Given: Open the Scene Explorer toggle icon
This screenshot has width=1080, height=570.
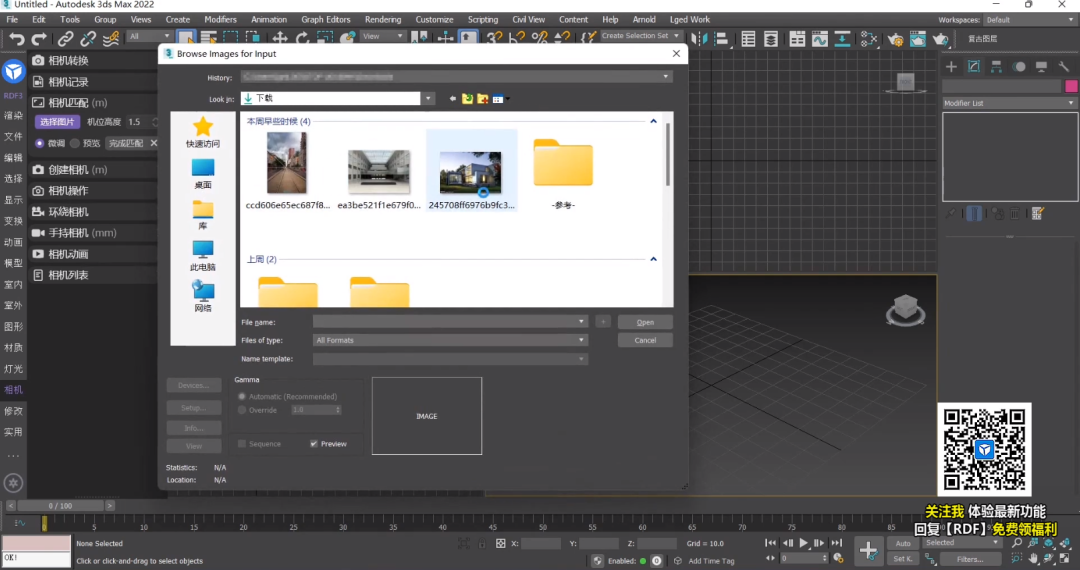Looking at the screenshot, I should pyautogui.click(x=749, y=39).
